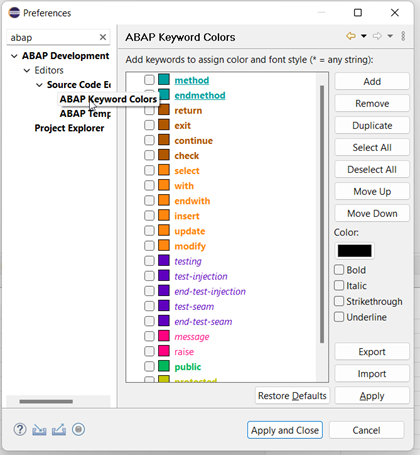Screen dimensions: 420x455
Task: Enable the Italic font style checkbox
Action: (x=339, y=285)
